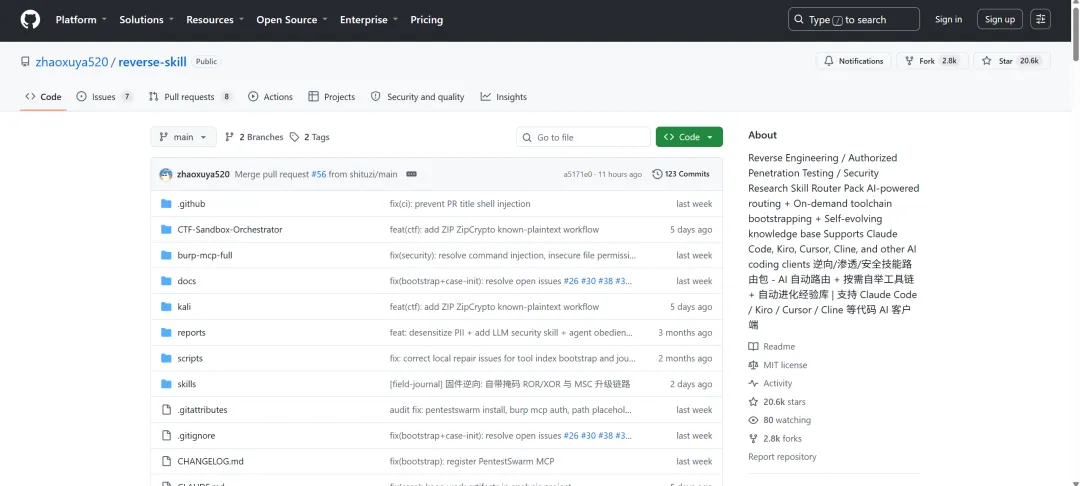
Task: Open the reverse-skill repository name link
Action: tap(152, 61)
